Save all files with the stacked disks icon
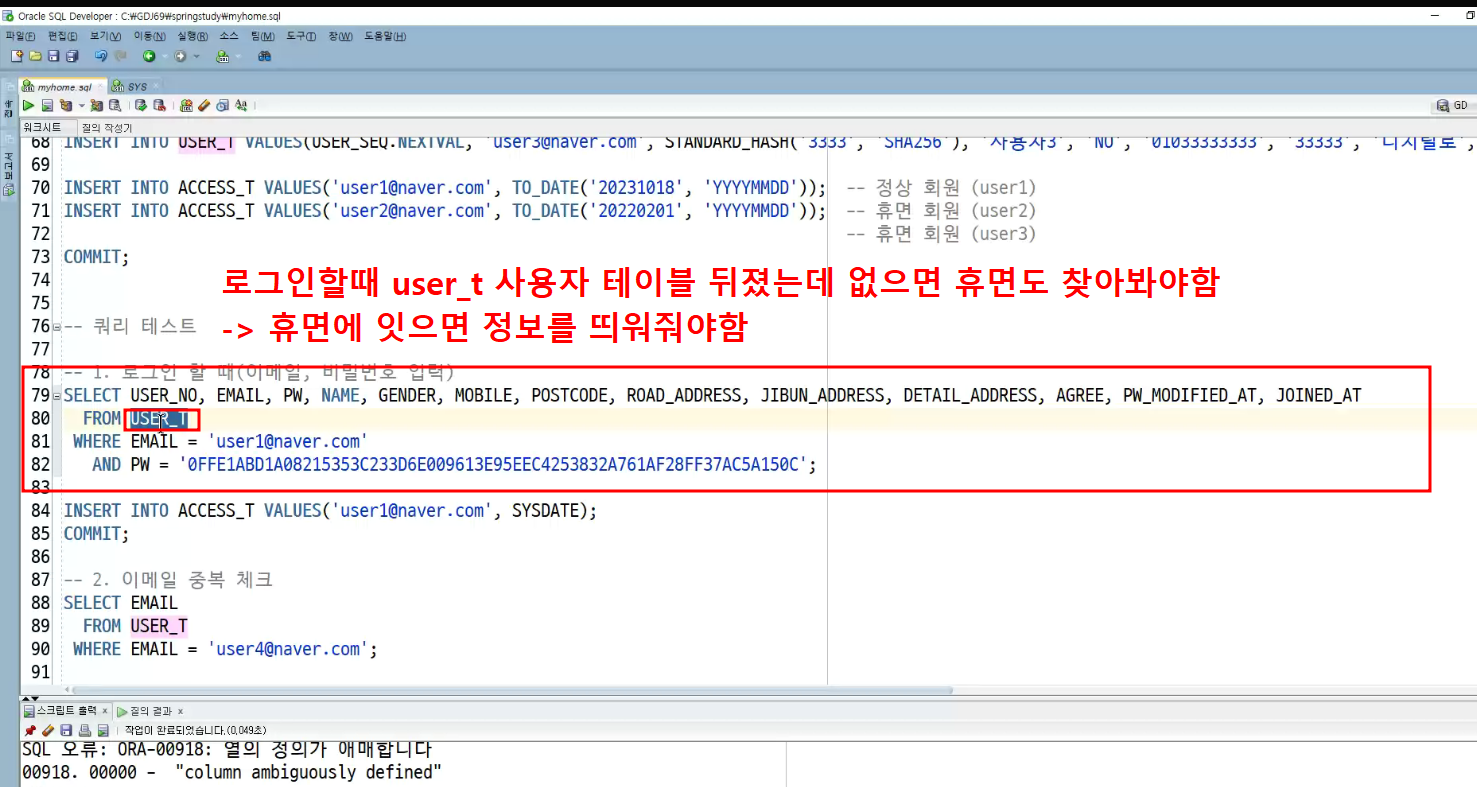Screen dimensions: 1477x787 click(72, 56)
